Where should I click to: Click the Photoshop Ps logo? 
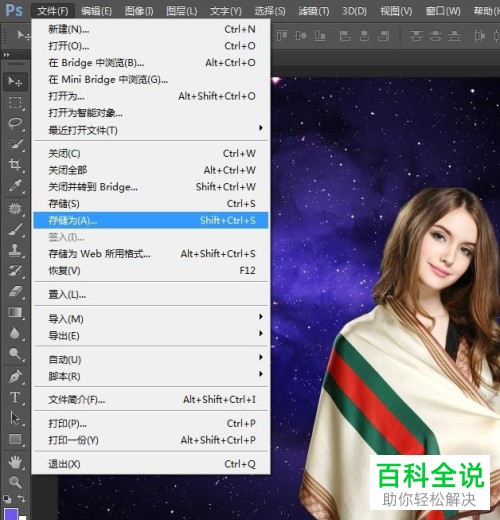(x=14, y=10)
